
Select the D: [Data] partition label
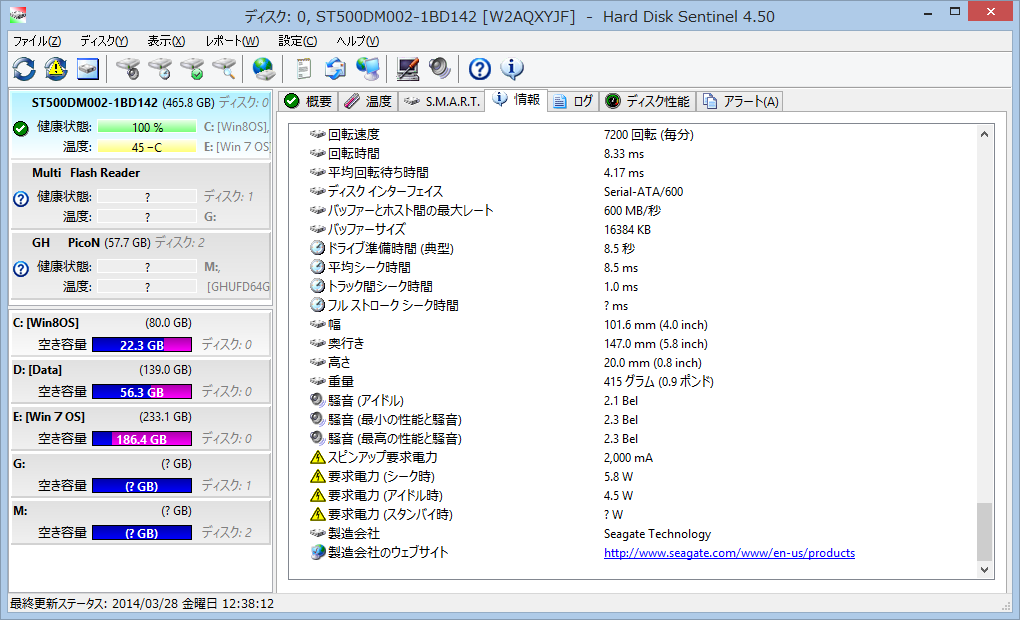pyautogui.click(x=37, y=370)
